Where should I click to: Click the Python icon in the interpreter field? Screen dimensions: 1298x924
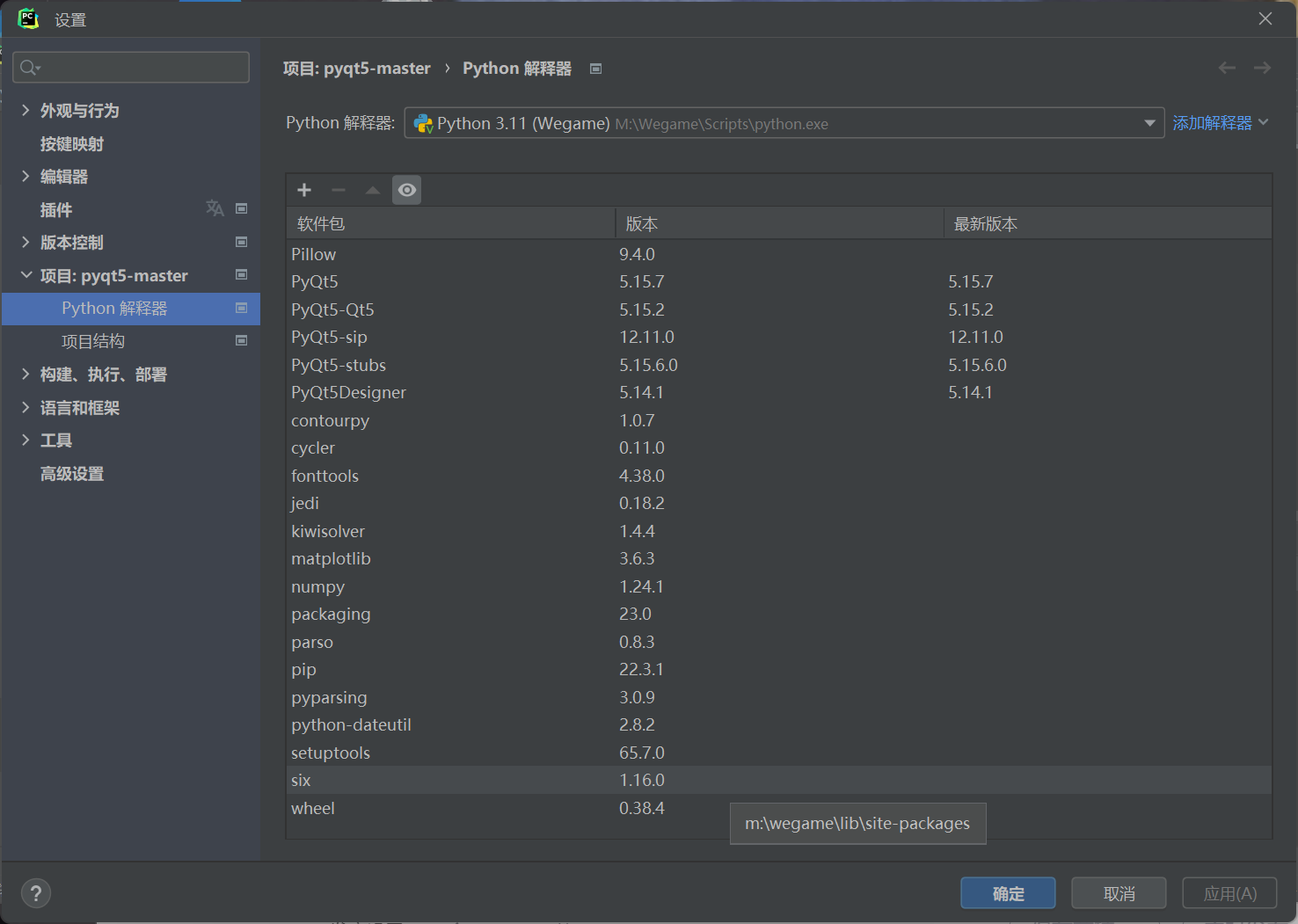423,123
